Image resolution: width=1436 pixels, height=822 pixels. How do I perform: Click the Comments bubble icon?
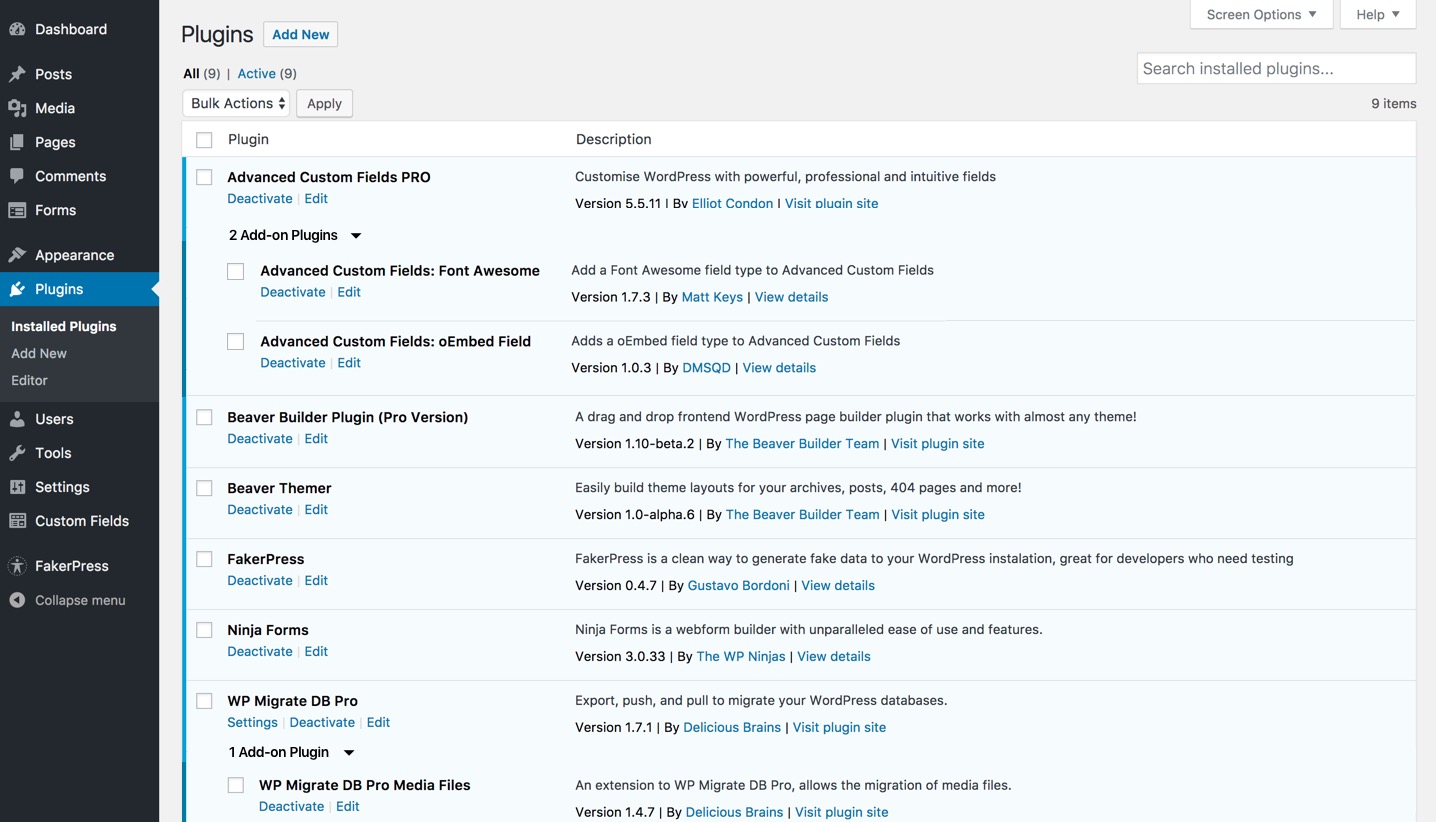(x=17, y=176)
